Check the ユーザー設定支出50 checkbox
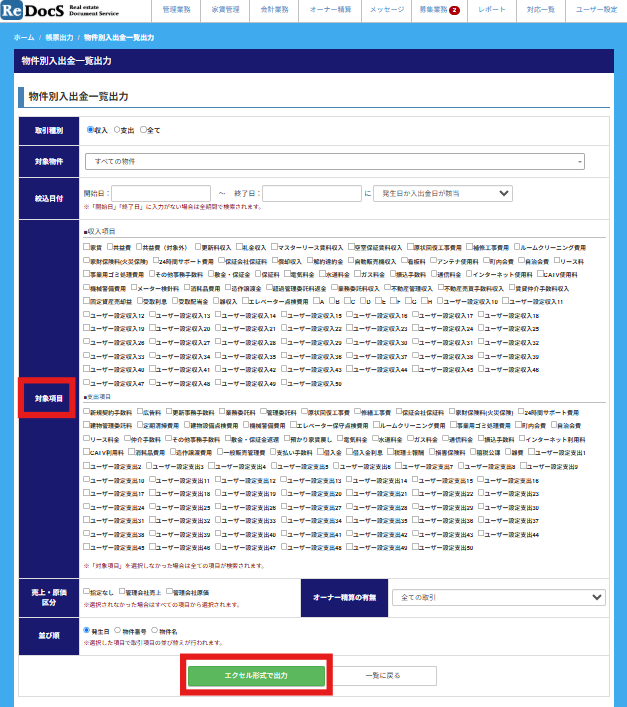The image size is (627, 707). [x=416, y=547]
